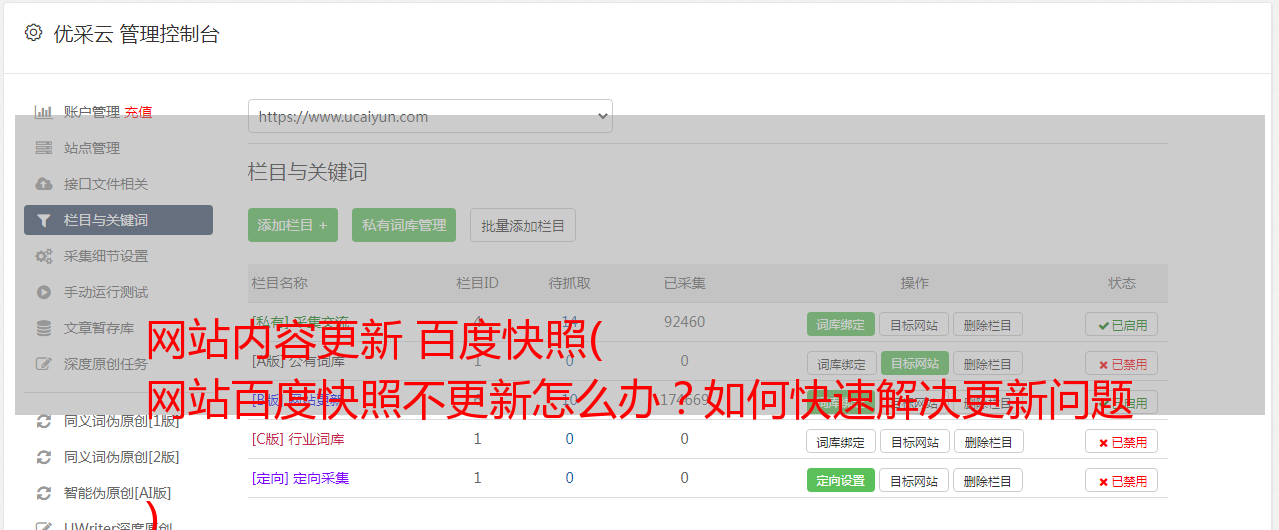1279x530 pixels.
Task: Click the 已采集 column header
Action: [x=684, y=283]
